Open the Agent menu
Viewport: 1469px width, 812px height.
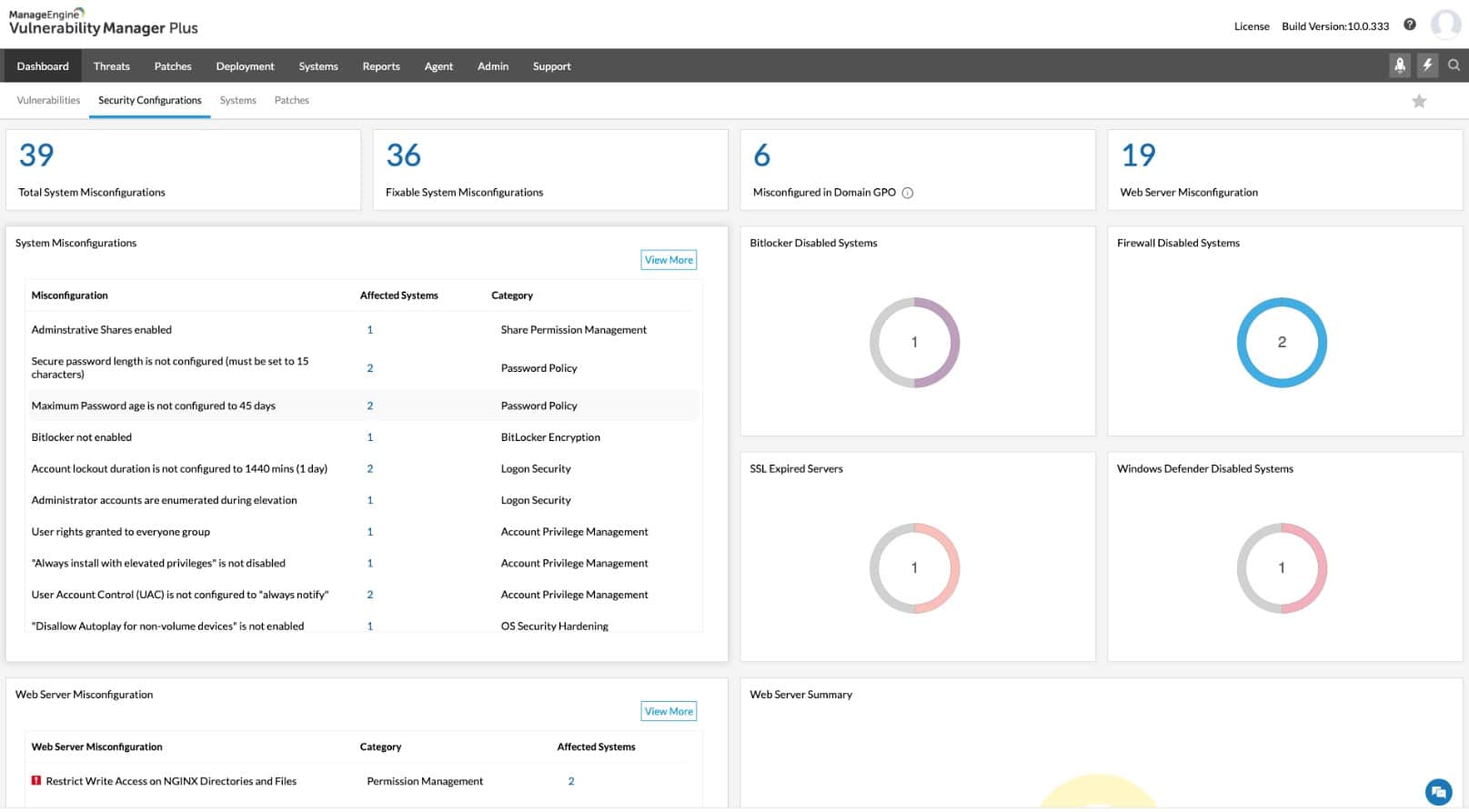tap(438, 65)
